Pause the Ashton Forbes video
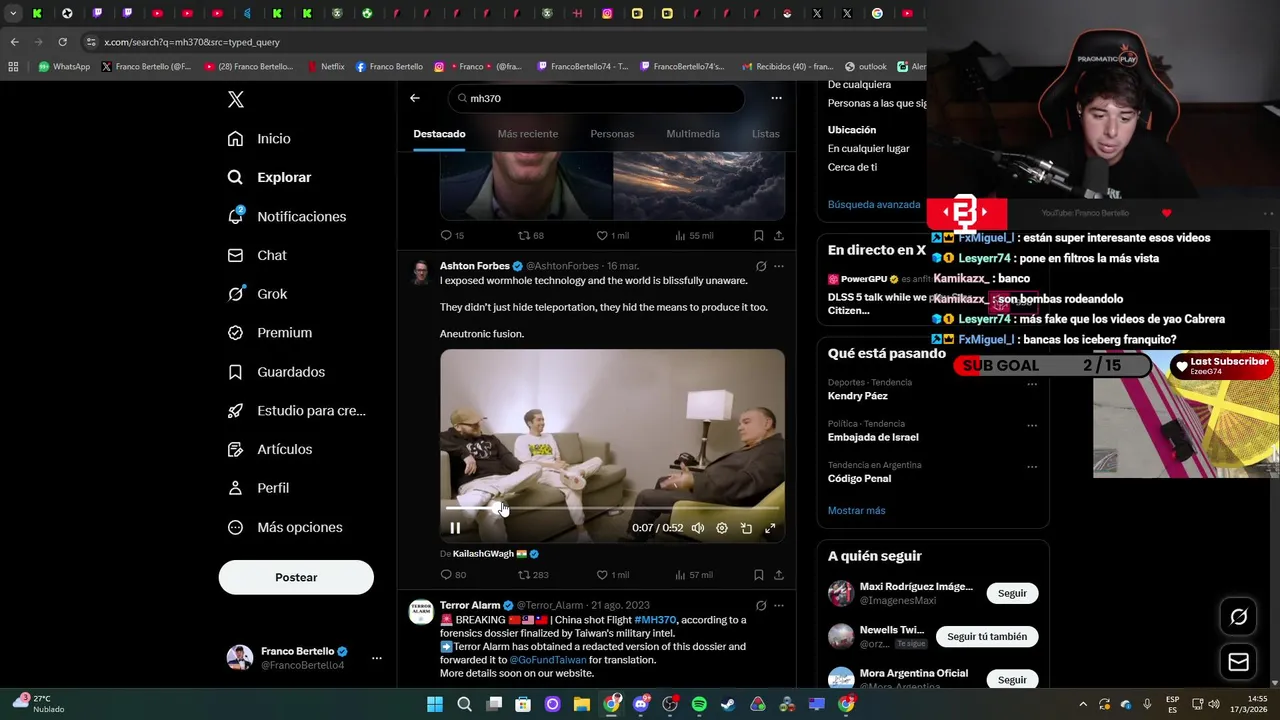Screen dimensions: 1280x720 pyautogui.click(x=455, y=528)
